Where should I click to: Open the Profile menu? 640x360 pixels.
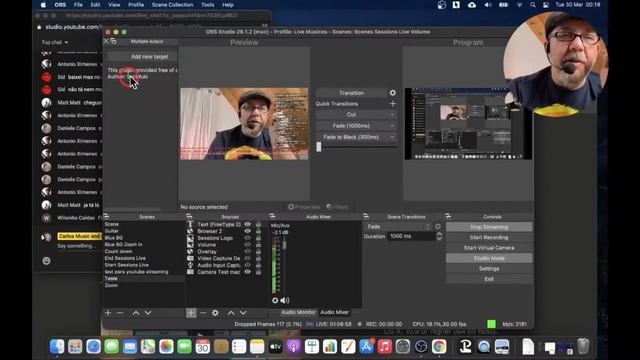click(x=136, y=5)
